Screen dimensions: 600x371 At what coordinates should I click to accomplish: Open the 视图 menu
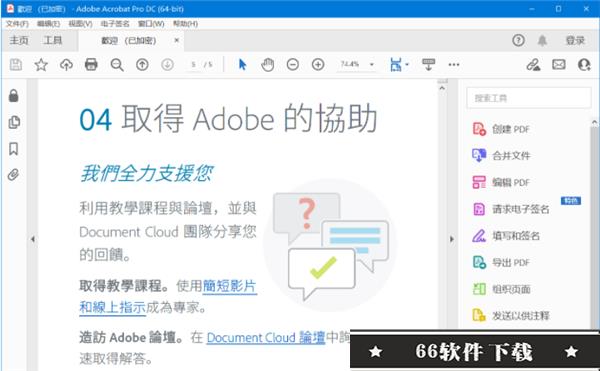[x=80, y=24]
